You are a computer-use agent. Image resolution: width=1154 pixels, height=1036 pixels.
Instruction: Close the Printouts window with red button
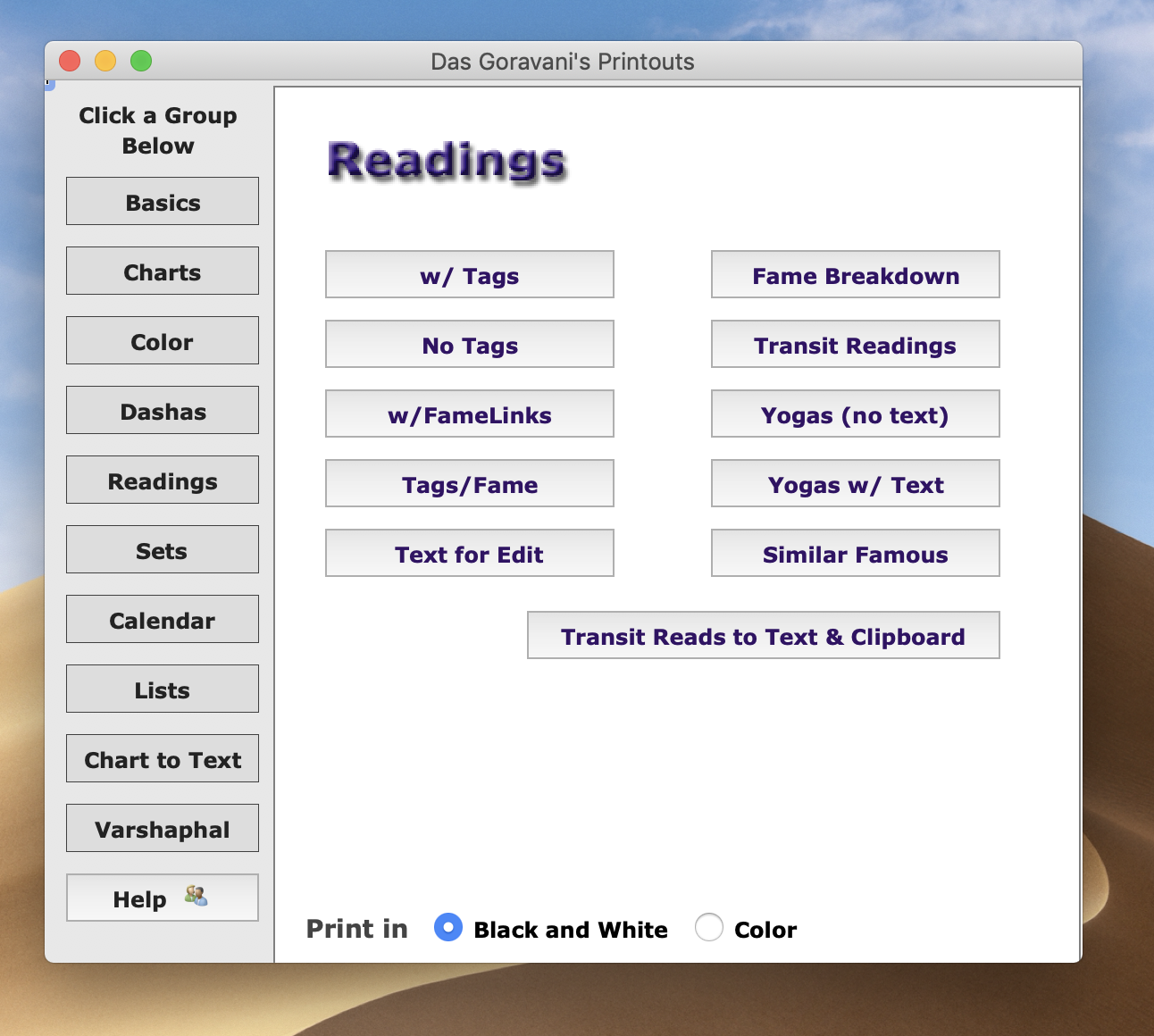point(70,61)
